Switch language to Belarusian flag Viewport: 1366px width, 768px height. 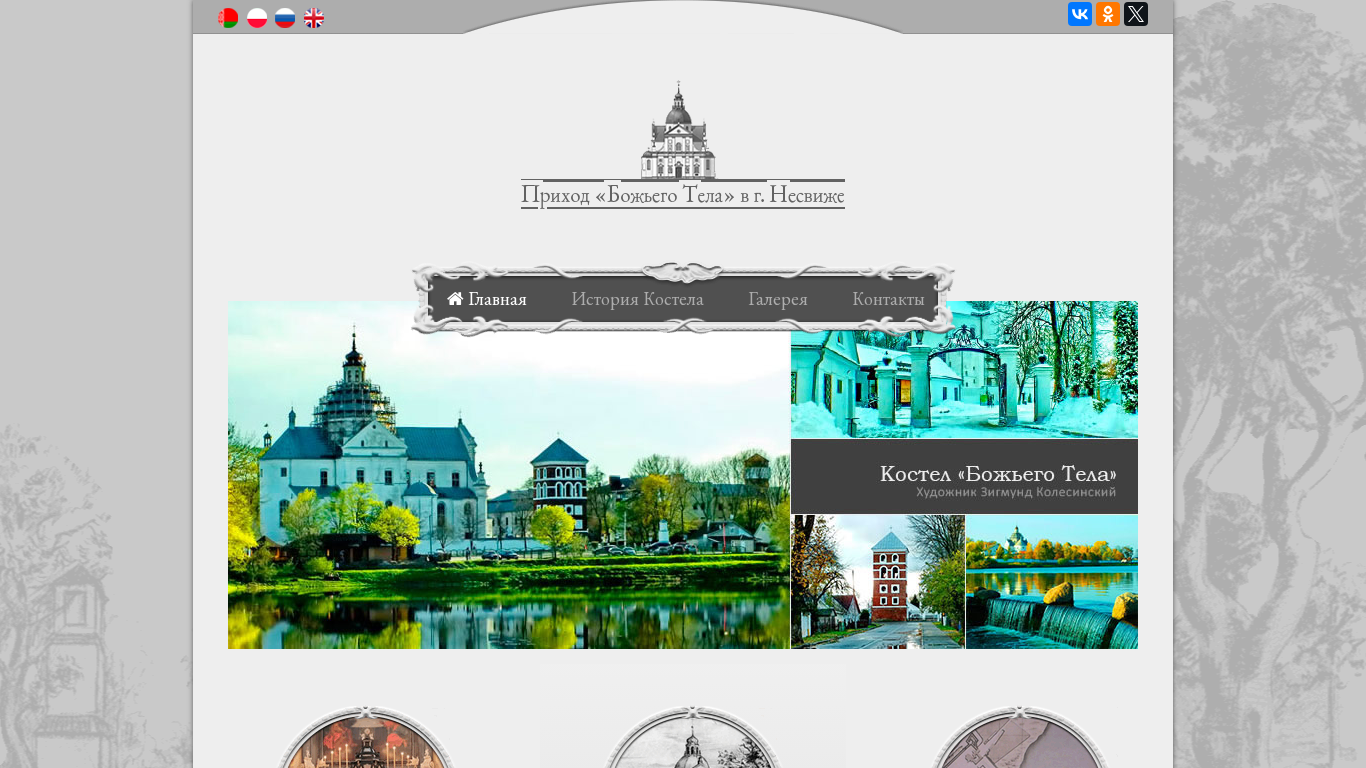pyautogui.click(x=228, y=18)
